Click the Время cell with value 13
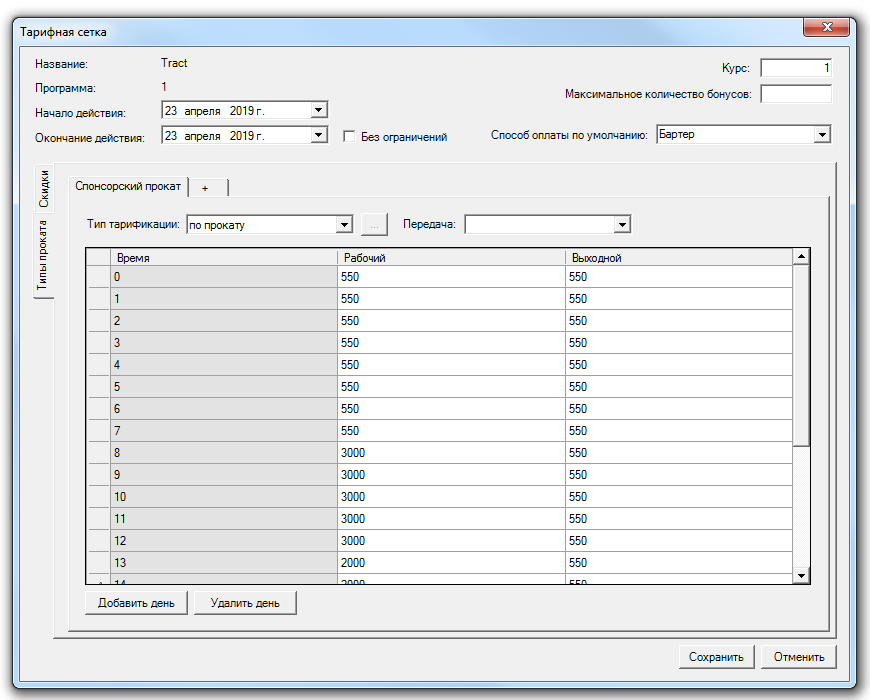Viewport: 870px width, 700px height. pos(224,563)
